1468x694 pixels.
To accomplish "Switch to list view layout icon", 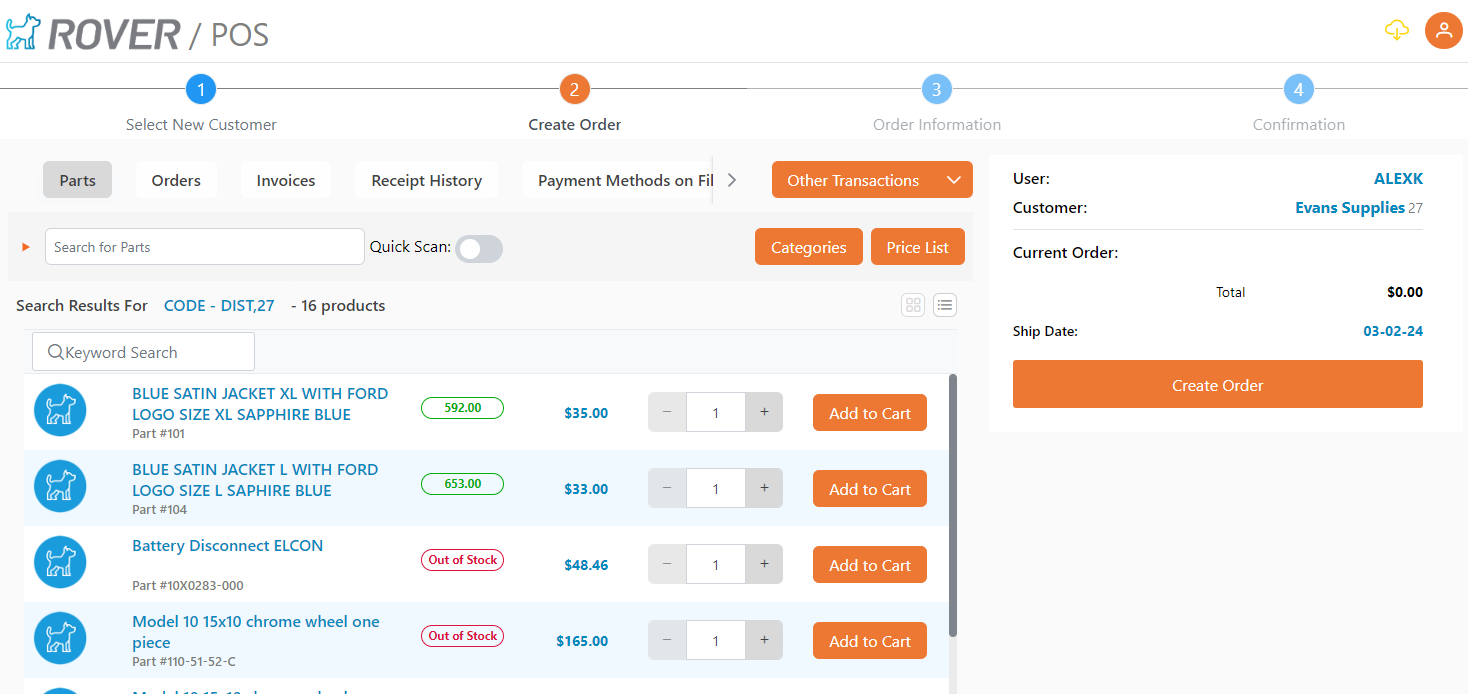I will pyautogui.click(x=944, y=305).
